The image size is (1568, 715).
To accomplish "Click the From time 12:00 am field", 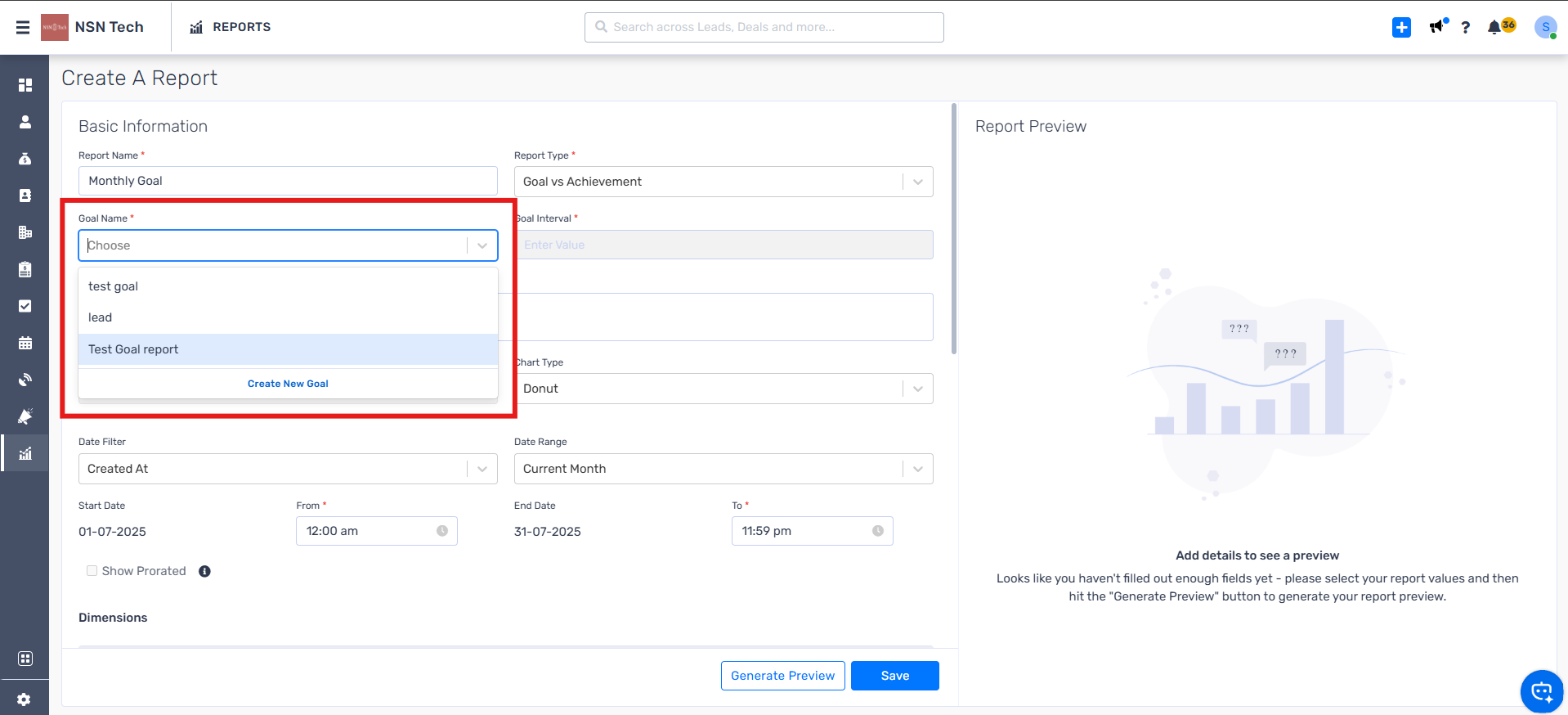I will pyautogui.click(x=376, y=531).
